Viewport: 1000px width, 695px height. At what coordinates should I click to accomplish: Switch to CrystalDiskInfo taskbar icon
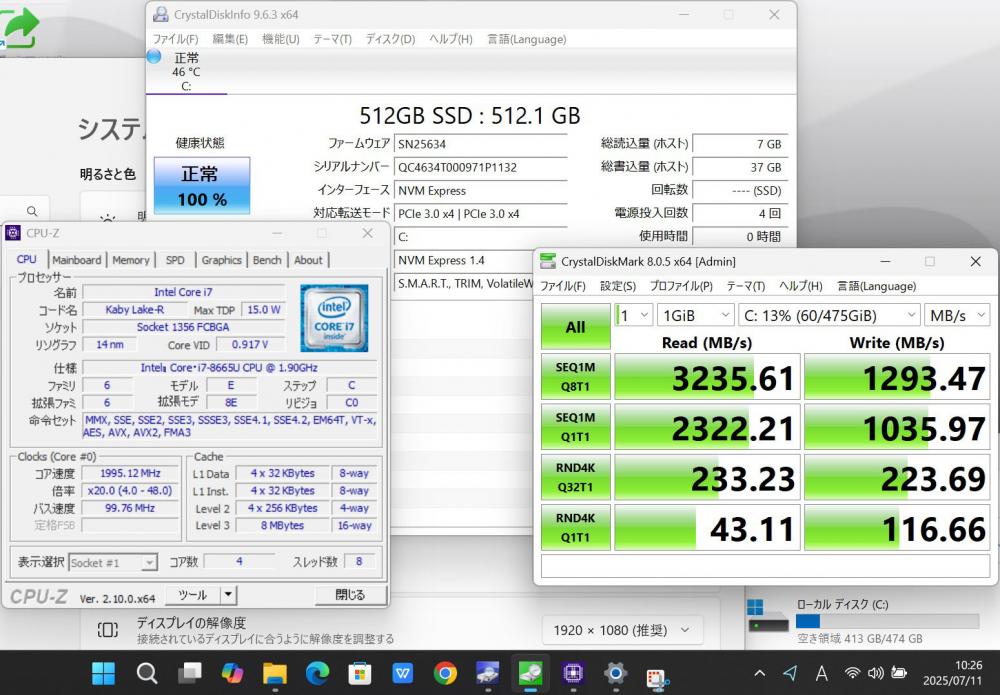tap(488, 673)
